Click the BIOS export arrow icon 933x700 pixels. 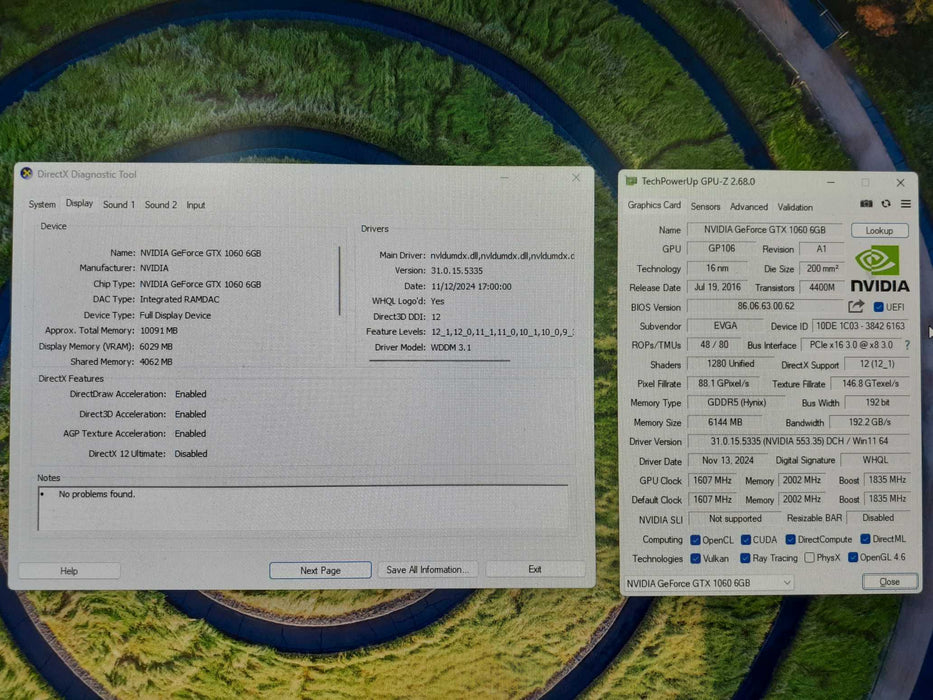(857, 307)
